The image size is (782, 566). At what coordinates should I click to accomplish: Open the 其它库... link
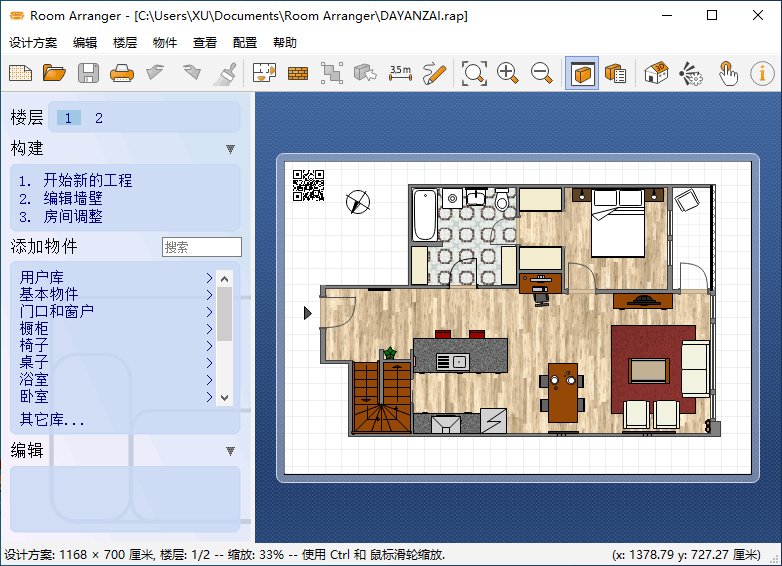point(52,419)
